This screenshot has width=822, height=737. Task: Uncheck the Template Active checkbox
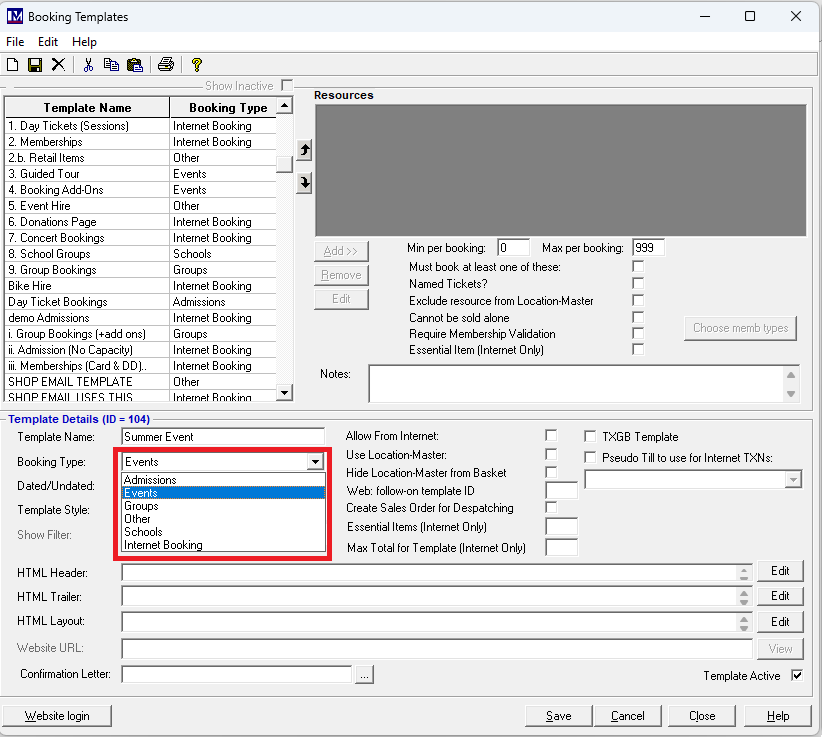click(x=797, y=675)
